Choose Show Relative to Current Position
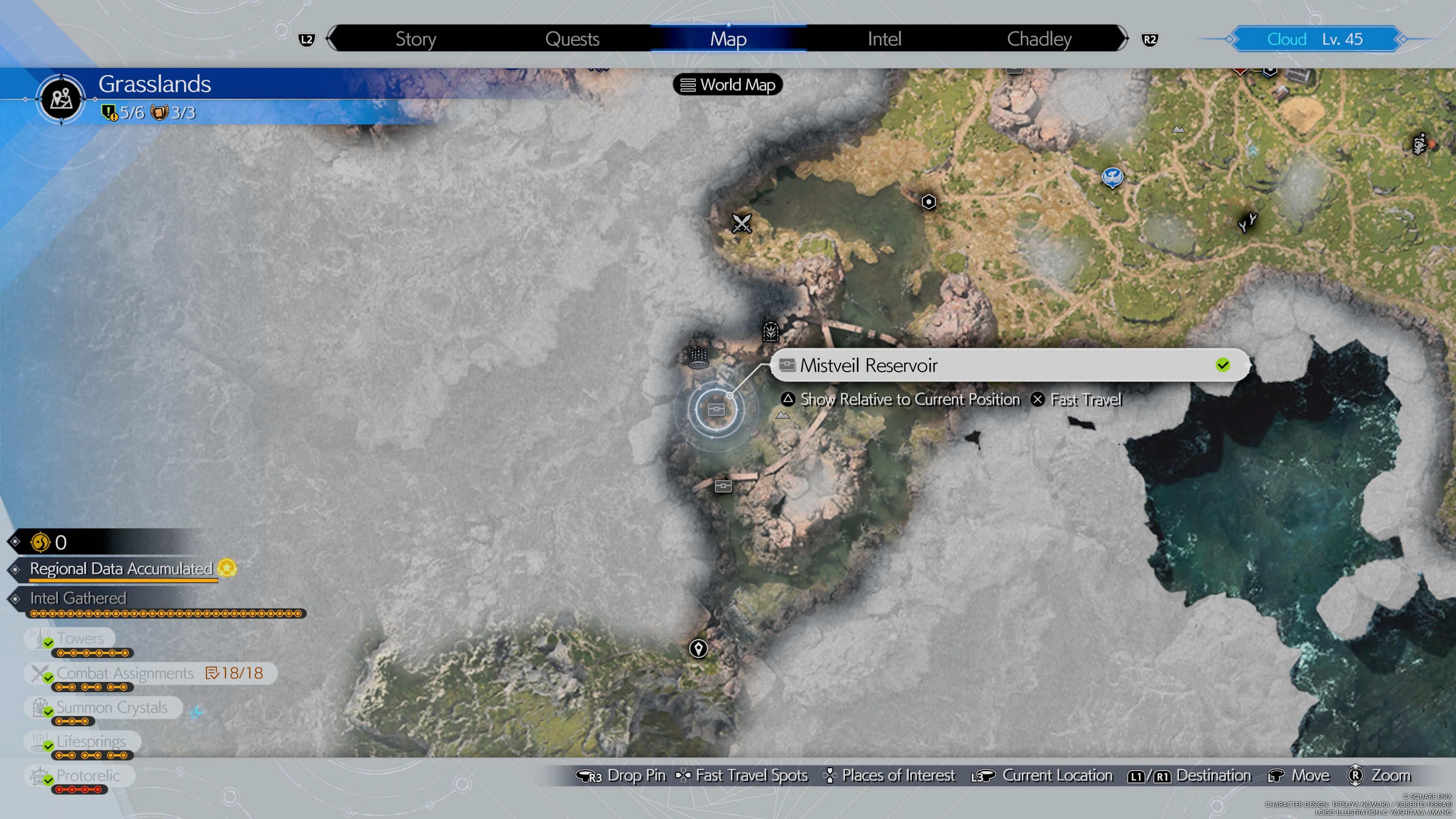Image resolution: width=1456 pixels, height=819 pixels. [x=901, y=400]
